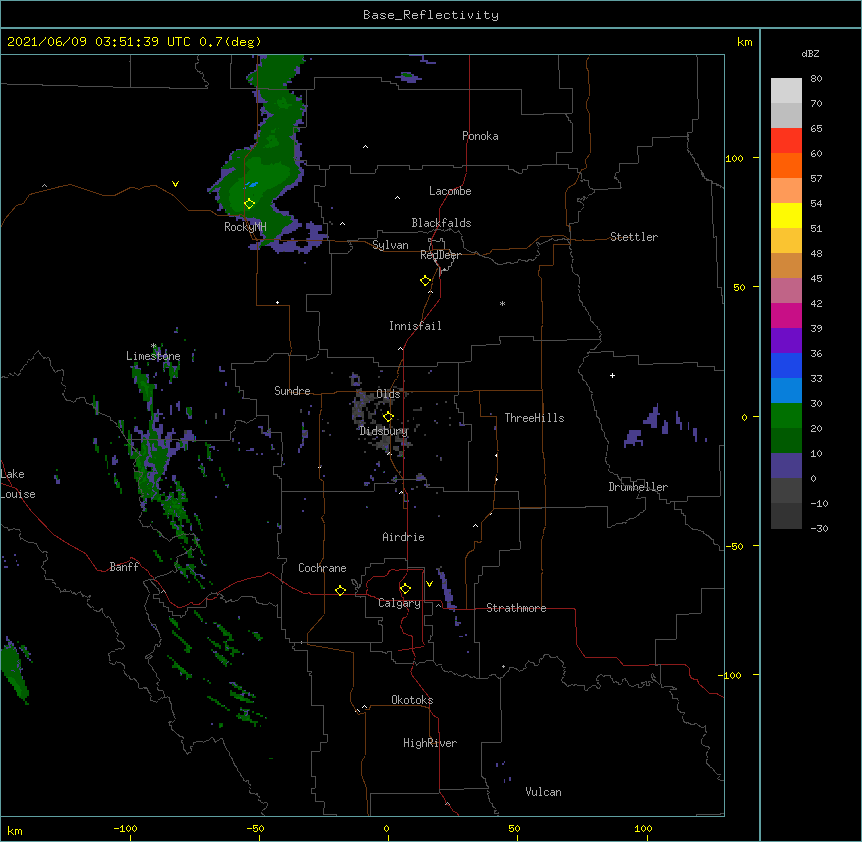Click the white asterisk marker east of Innisfail
The width and height of the screenshot is (862, 842).
click(502, 304)
